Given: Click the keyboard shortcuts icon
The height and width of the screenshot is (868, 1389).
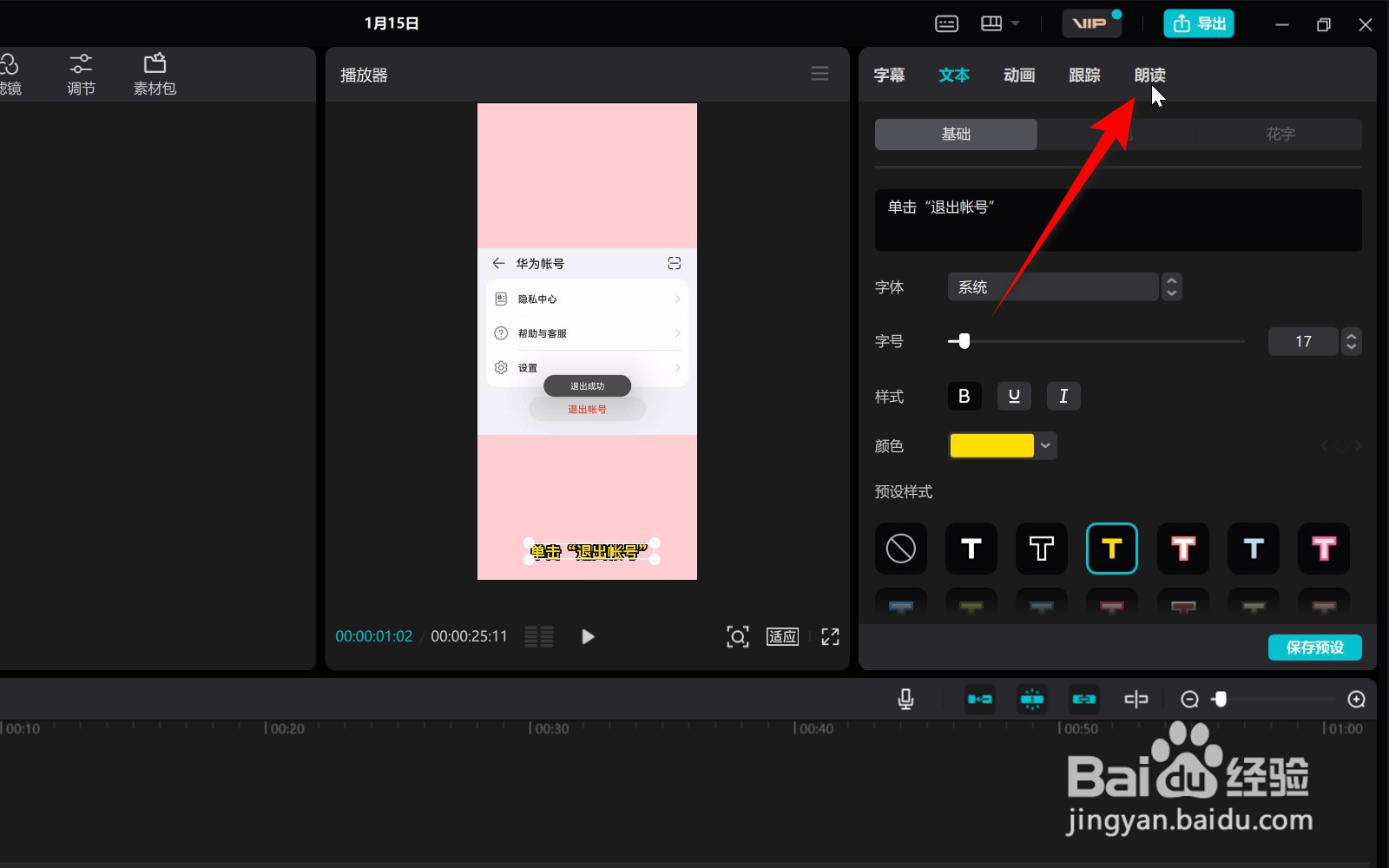Looking at the screenshot, I should (946, 23).
